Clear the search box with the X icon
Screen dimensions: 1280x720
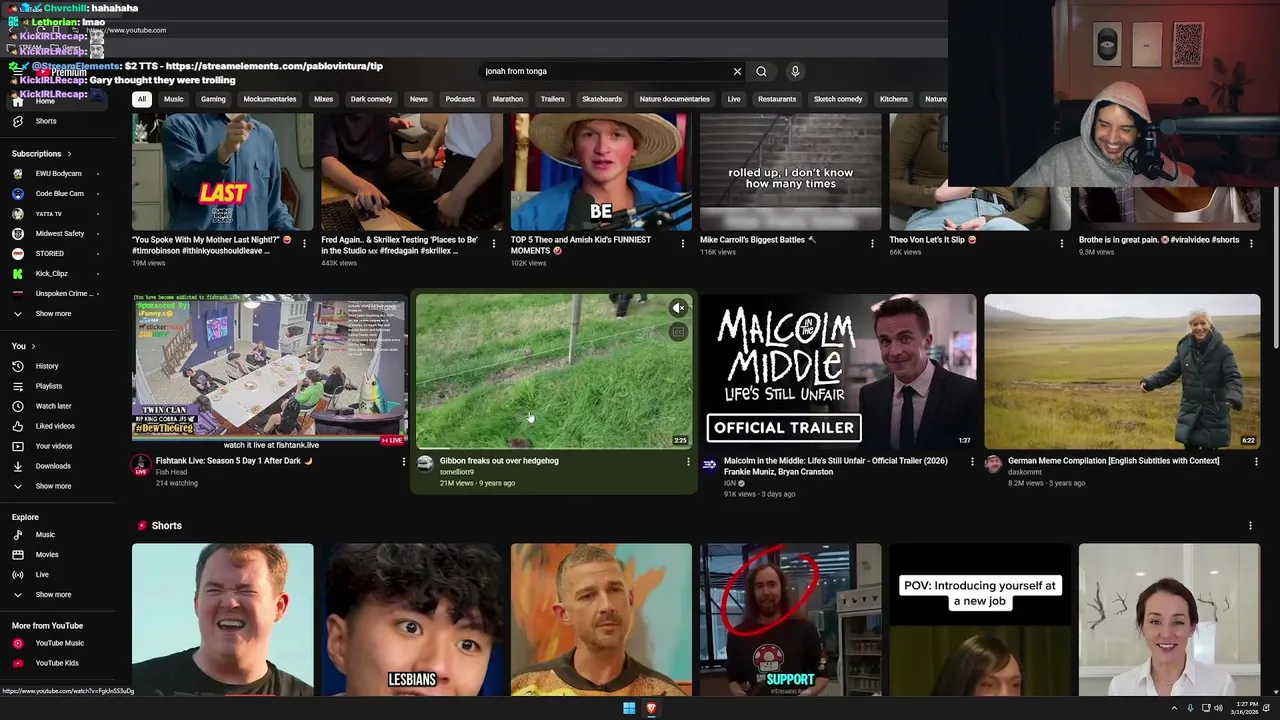click(x=737, y=71)
